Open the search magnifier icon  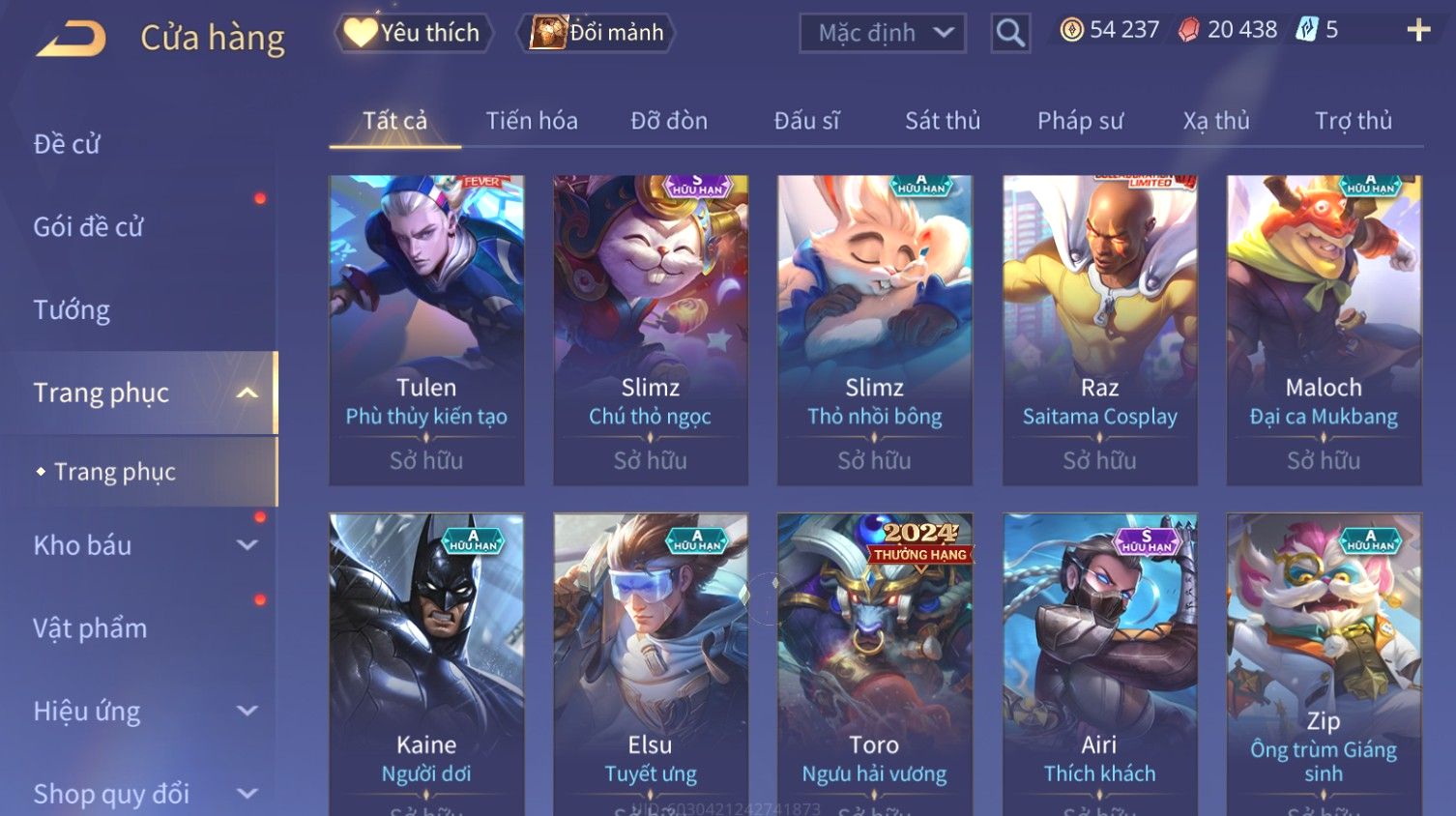[x=1010, y=33]
